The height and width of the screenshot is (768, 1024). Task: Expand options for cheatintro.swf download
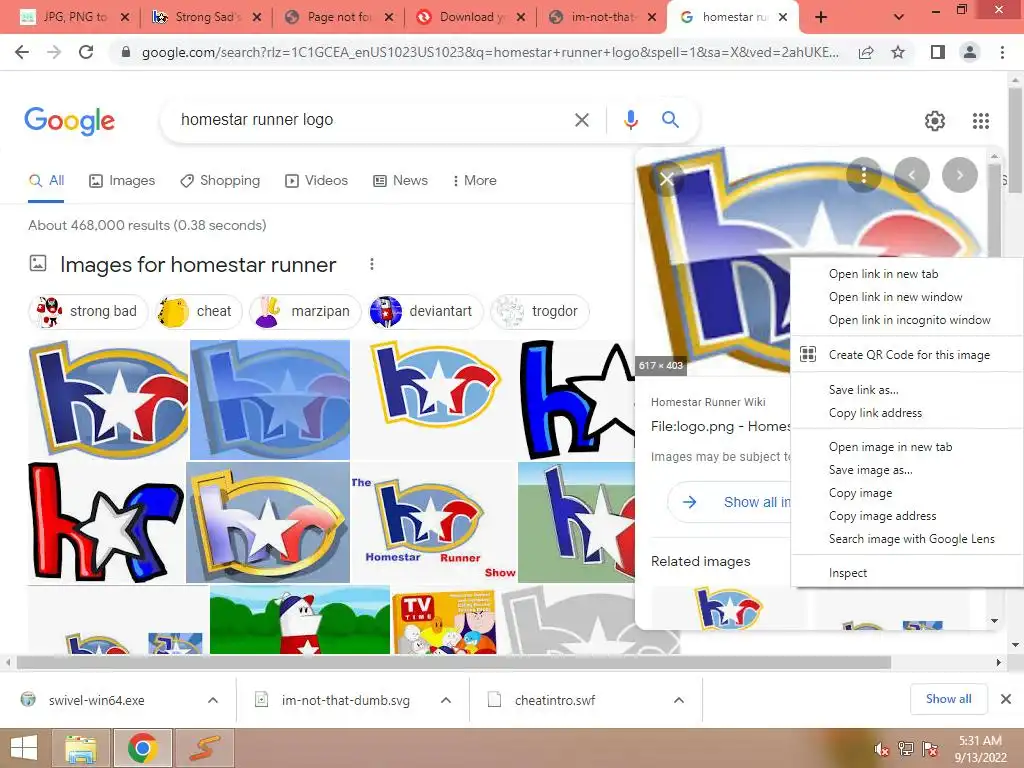[x=679, y=700]
